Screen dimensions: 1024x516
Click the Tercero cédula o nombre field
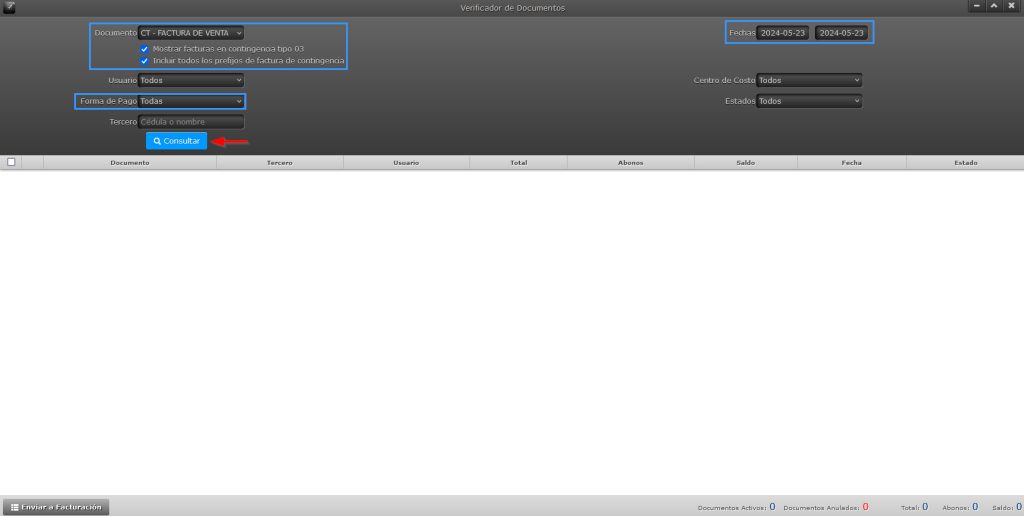(x=191, y=122)
